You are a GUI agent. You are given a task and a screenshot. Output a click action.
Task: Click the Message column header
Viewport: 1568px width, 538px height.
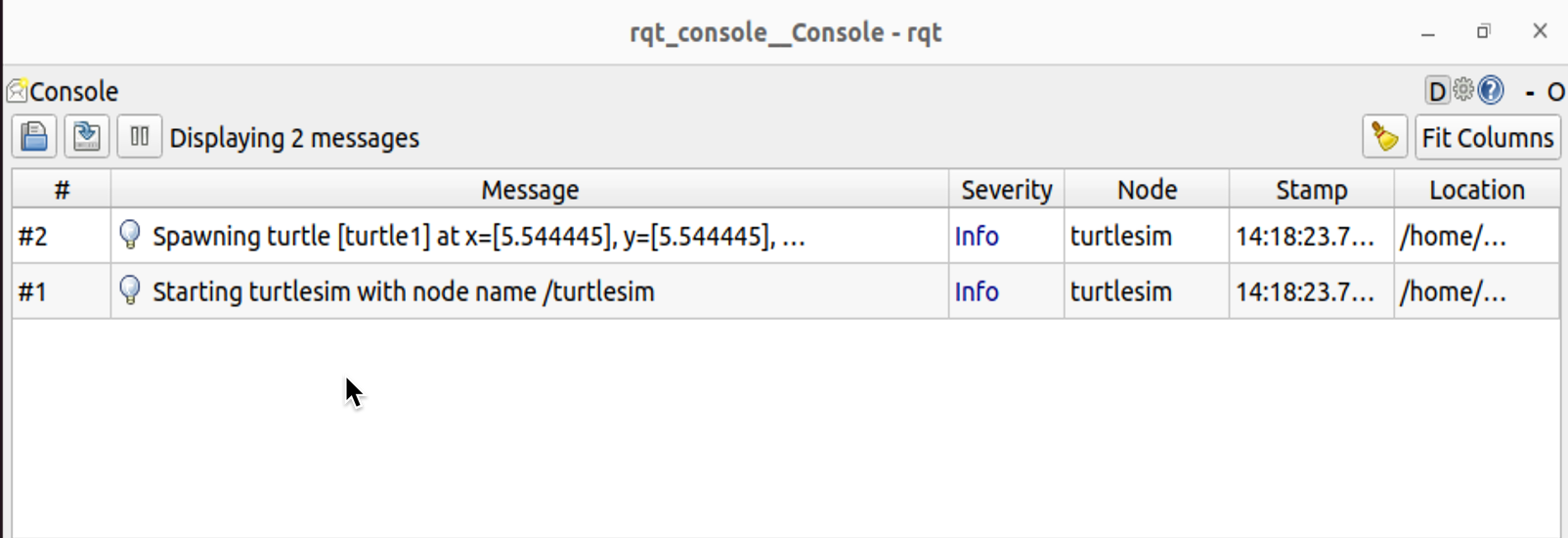(529, 190)
